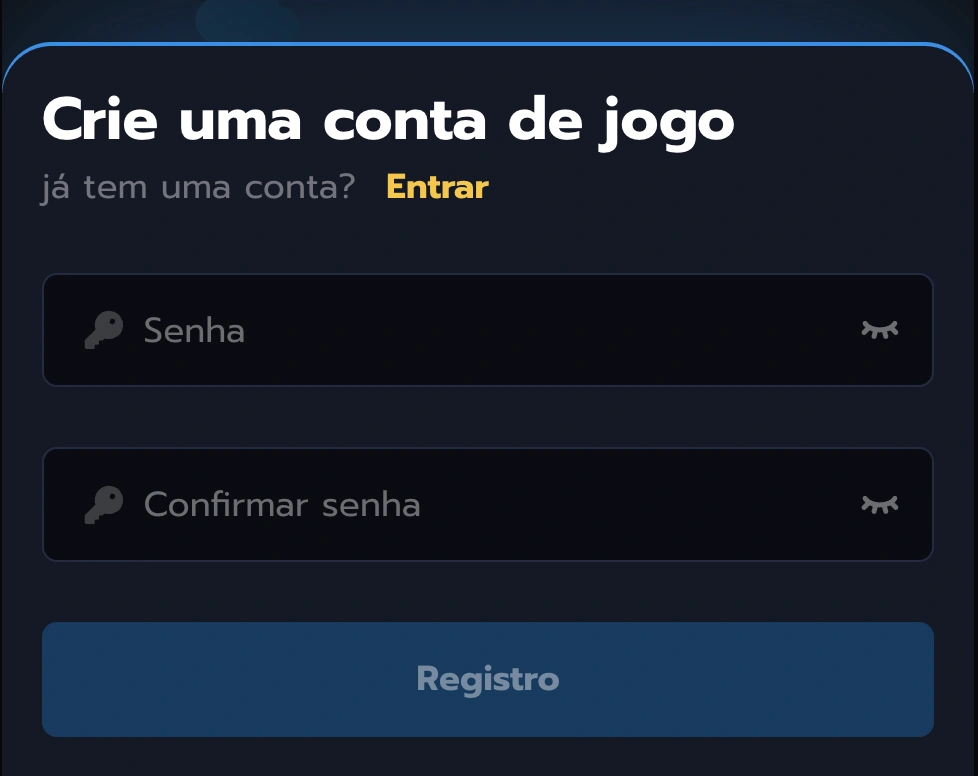Click Entrar next to já tem uma conta
Image resolution: width=978 pixels, height=776 pixels.
point(437,186)
